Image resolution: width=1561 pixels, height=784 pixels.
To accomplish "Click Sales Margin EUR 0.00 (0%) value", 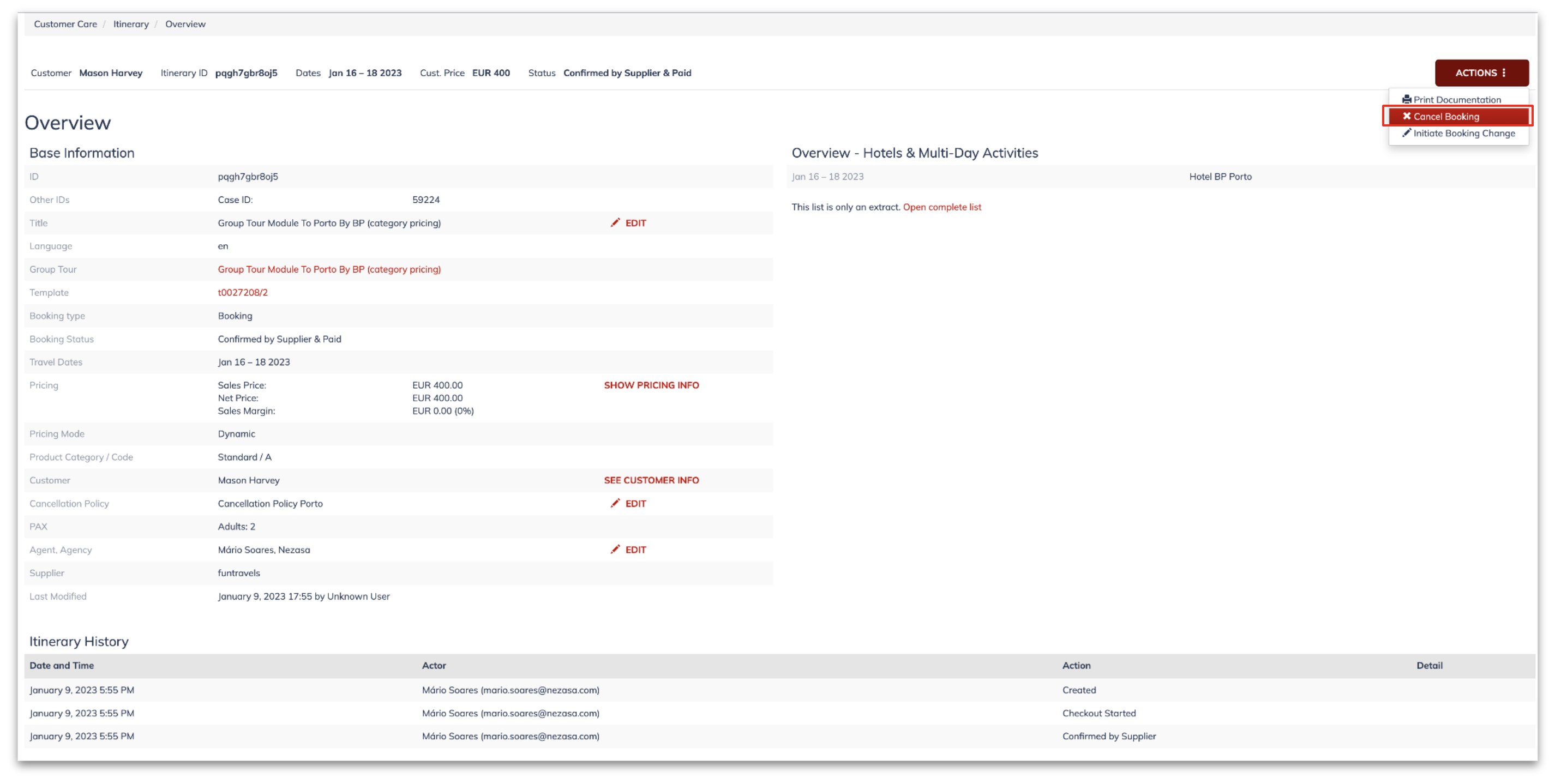I will point(443,411).
